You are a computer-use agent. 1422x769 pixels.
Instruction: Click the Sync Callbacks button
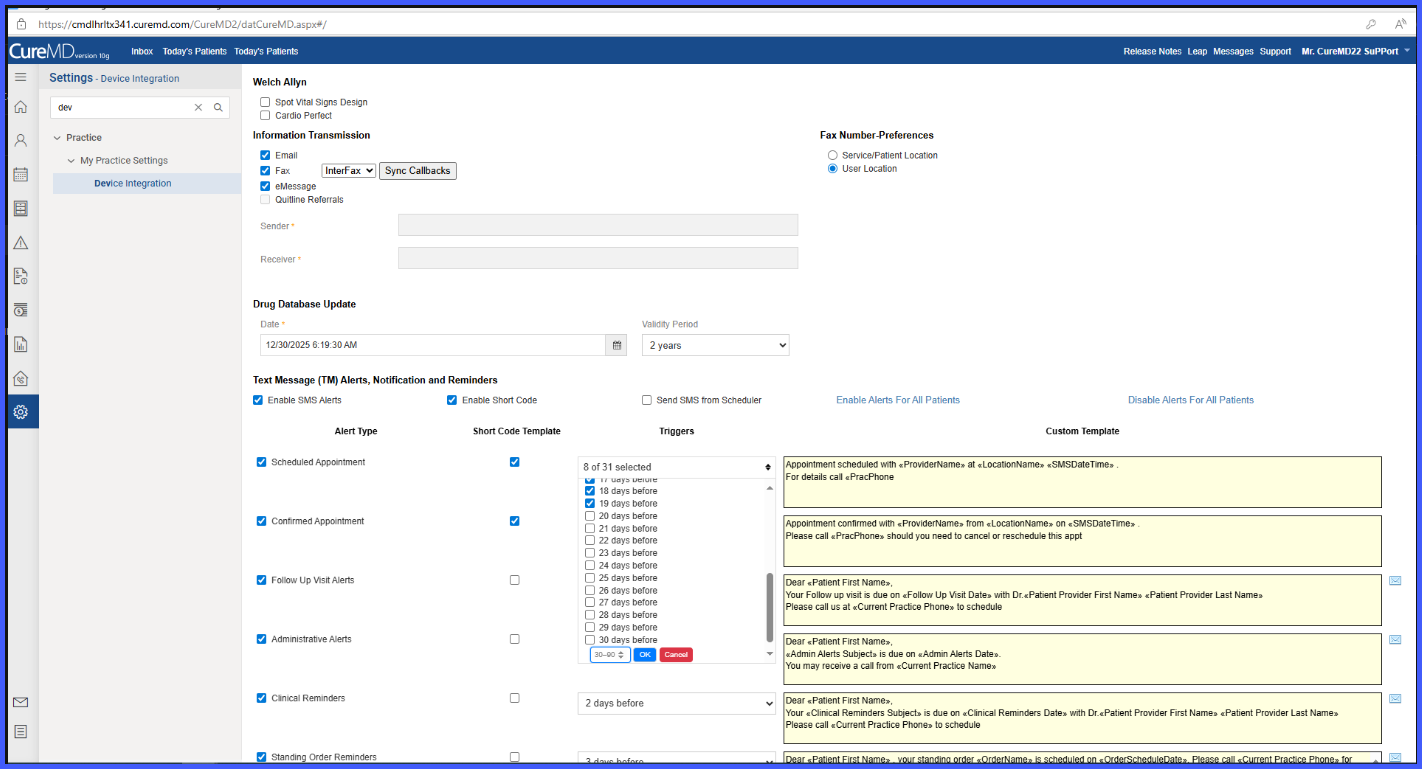point(418,171)
